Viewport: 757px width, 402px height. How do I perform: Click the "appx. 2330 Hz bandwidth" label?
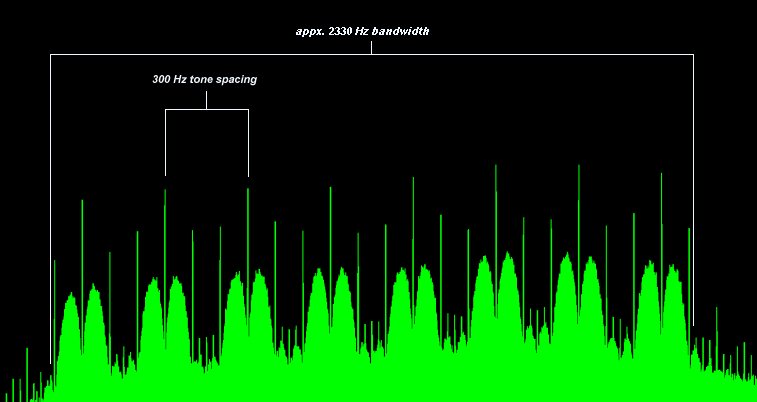coord(363,31)
